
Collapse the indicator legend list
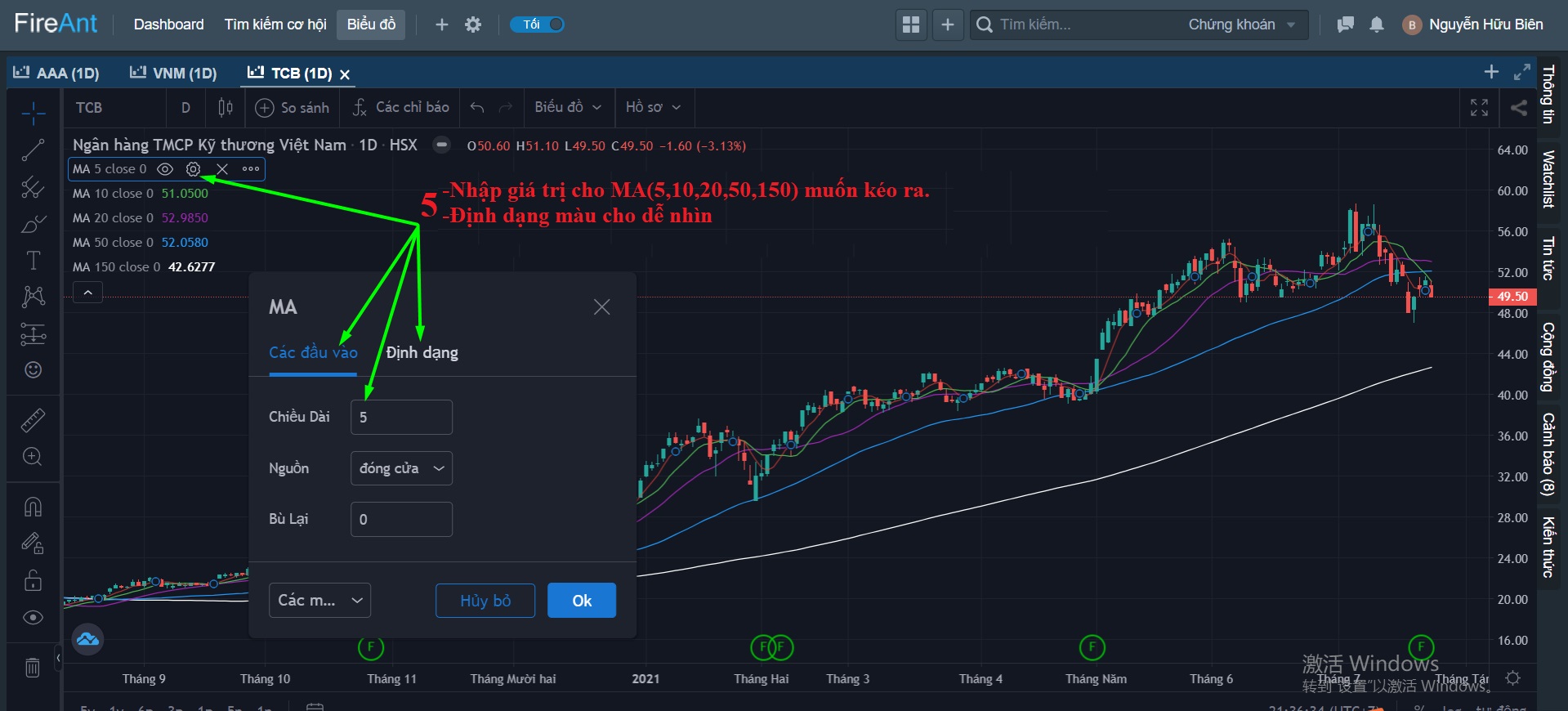87,293
